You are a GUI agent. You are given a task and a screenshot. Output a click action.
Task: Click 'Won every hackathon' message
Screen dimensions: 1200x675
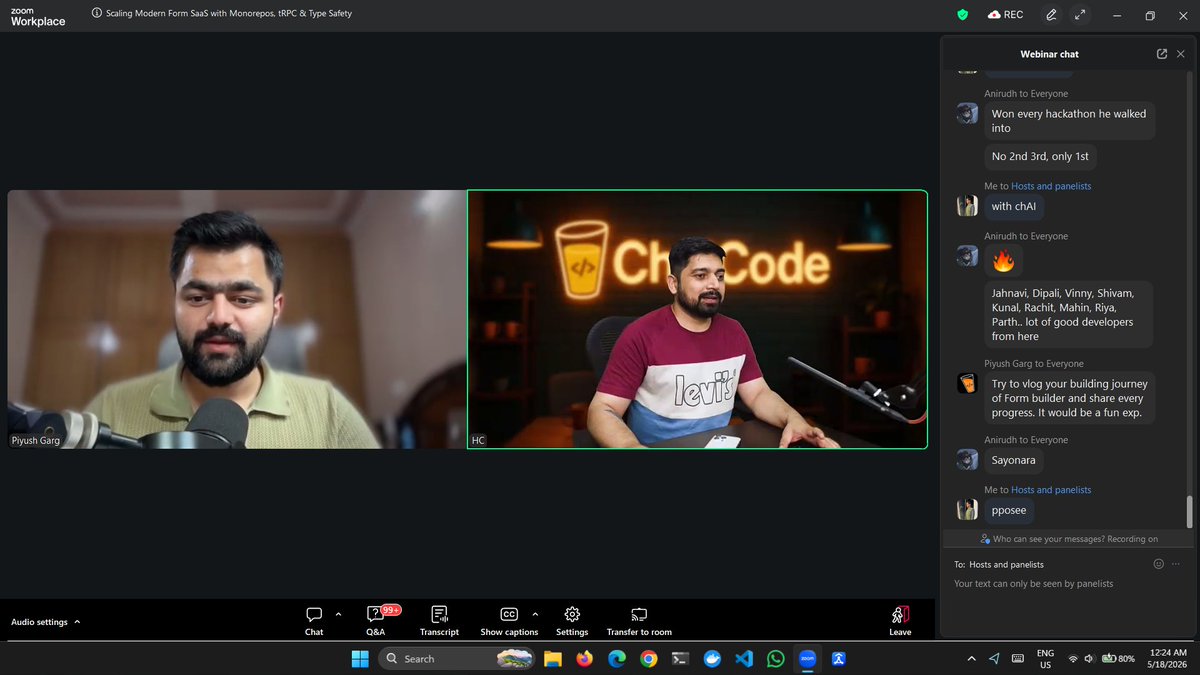1069,121
